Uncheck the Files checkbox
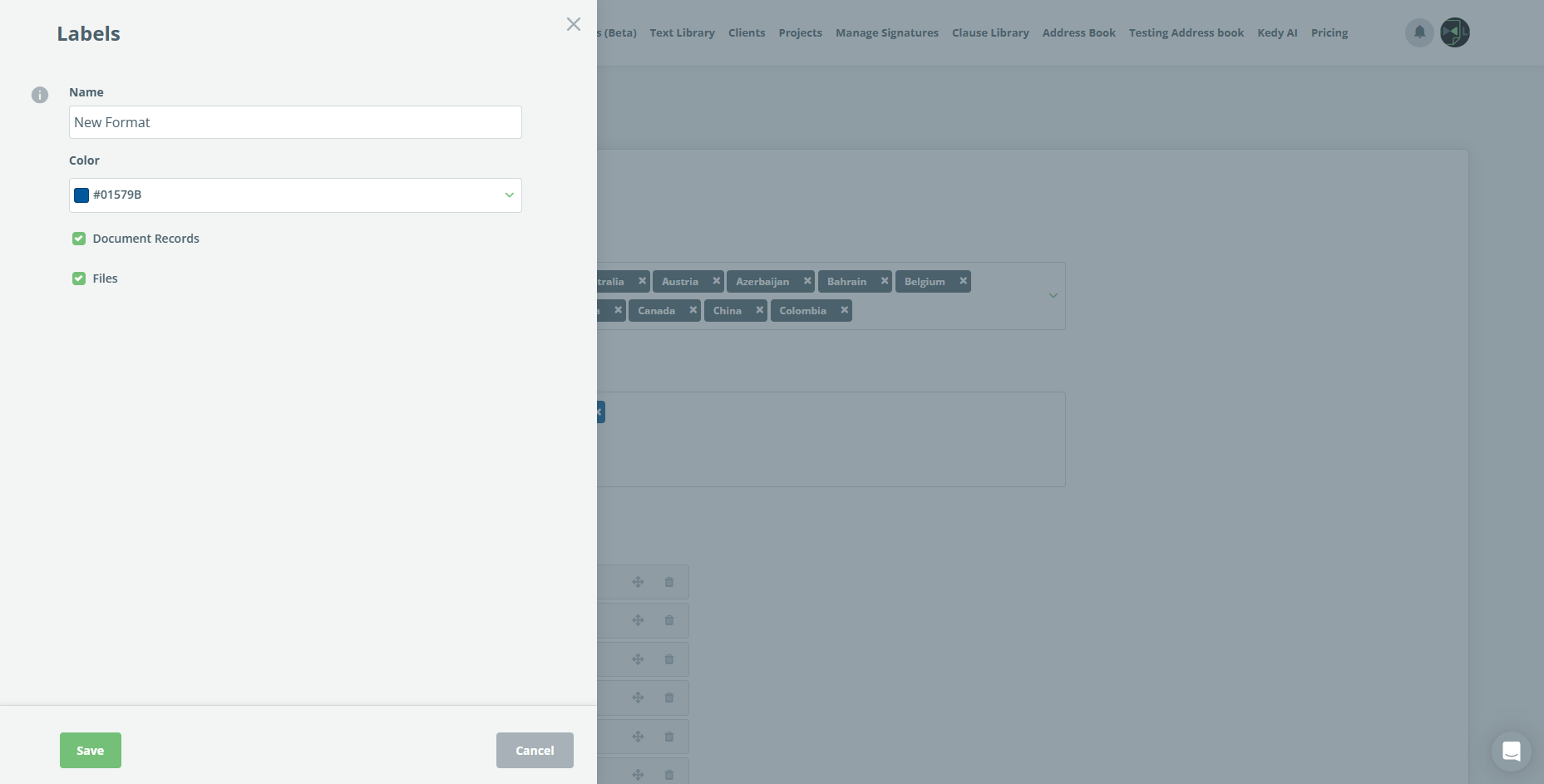This screenshot has height=784, width=1544. coord(79,279)
